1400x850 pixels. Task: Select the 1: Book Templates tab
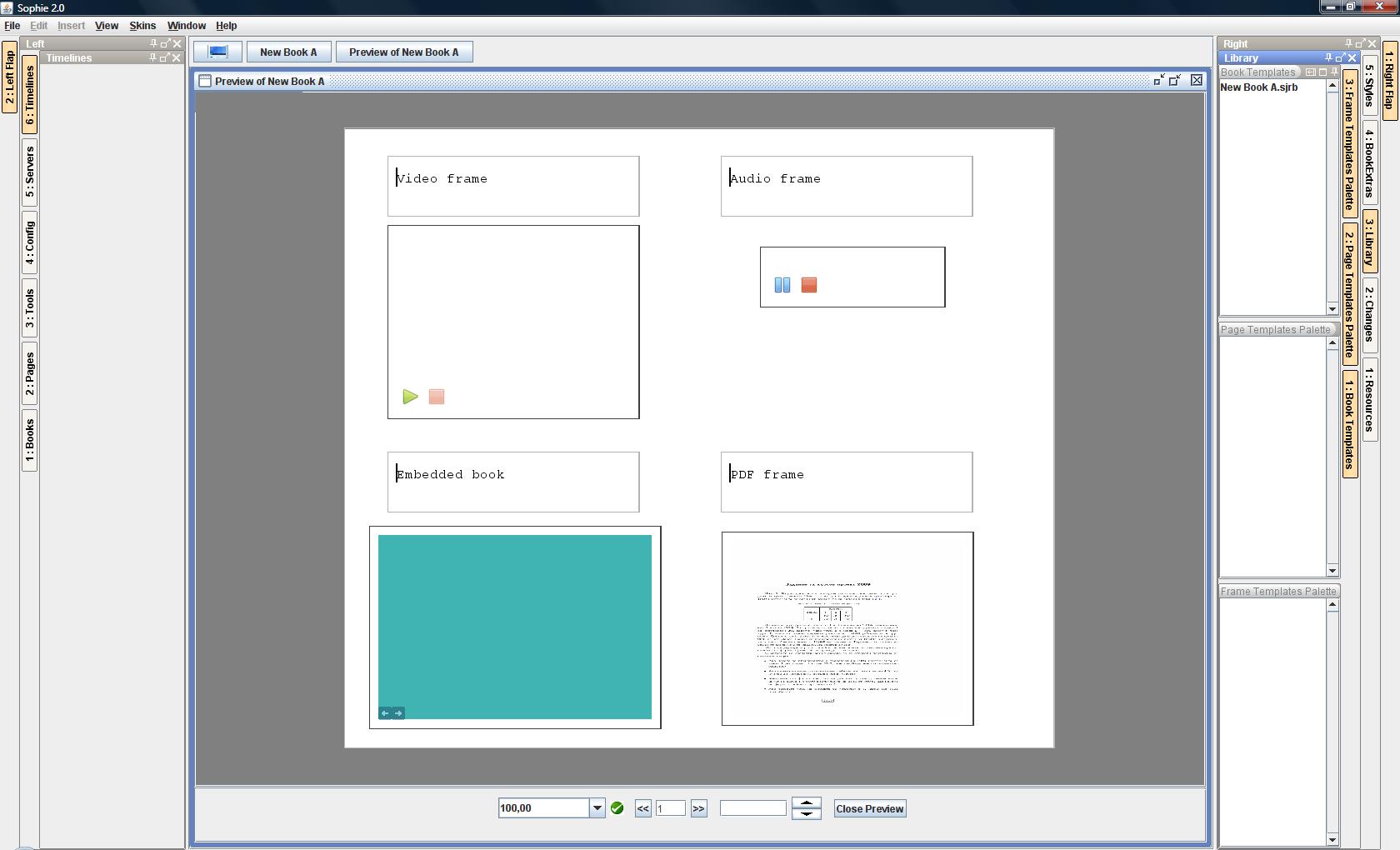tap(1349, 424)
